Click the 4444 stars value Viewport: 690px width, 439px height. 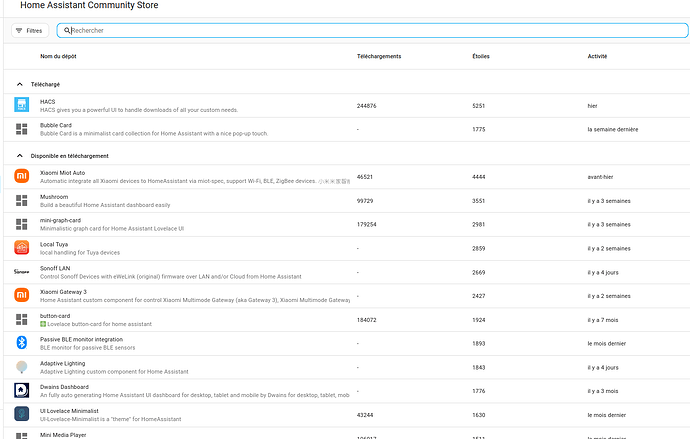pos(478,177)
